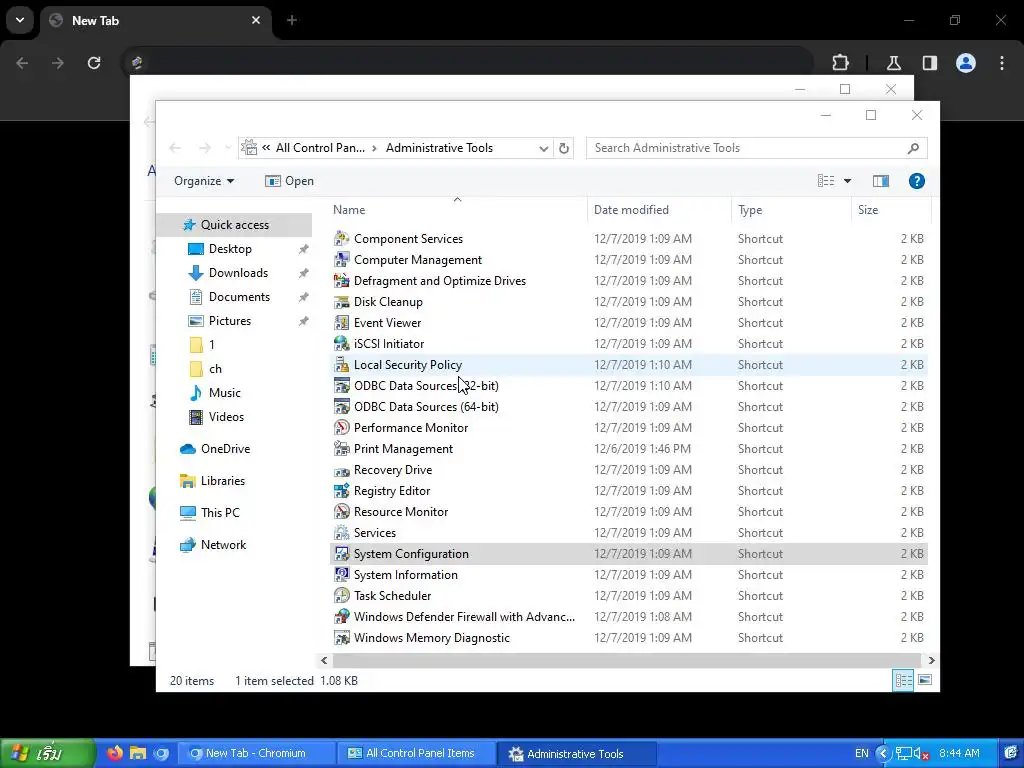The height and width of the screenshot is (768, 1024).
Task: Click the EN language indicator in tray
Action: tap(862, 753)
